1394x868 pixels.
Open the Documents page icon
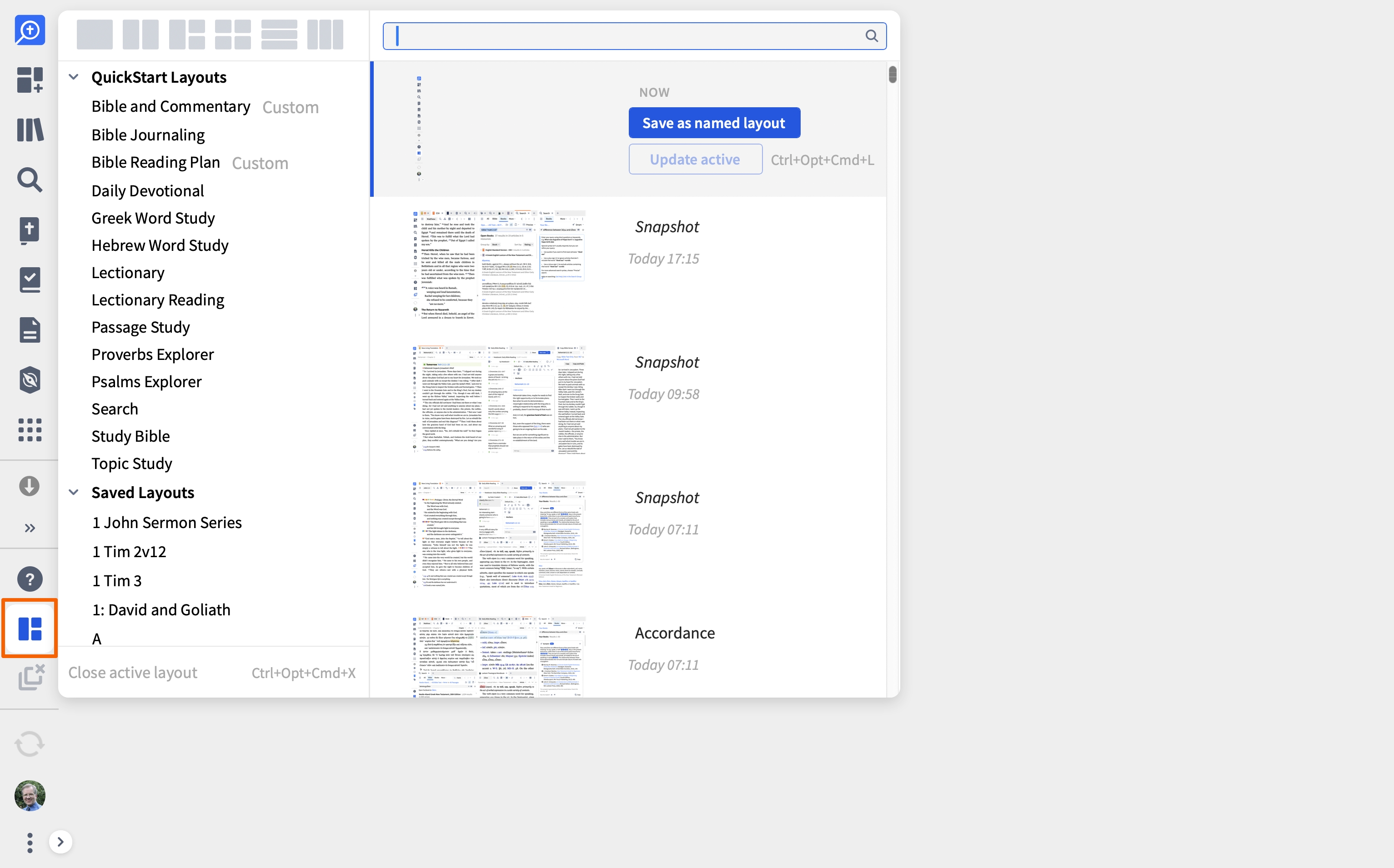coord(30,330)
